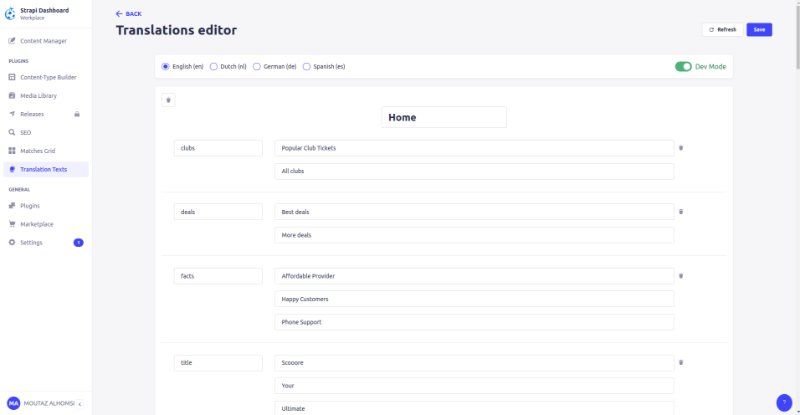Open Content-Type Builder plugin
800x415 pixels.
click(x=46, y=77)
